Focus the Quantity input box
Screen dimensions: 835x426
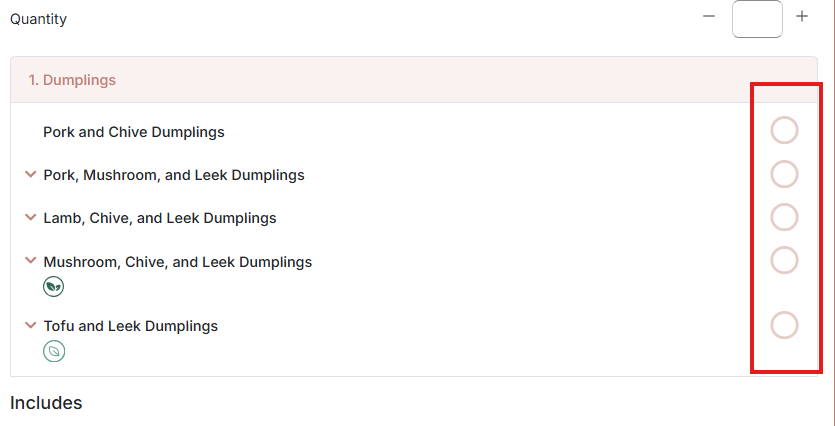pyautogui.click(x=757, y=19)
